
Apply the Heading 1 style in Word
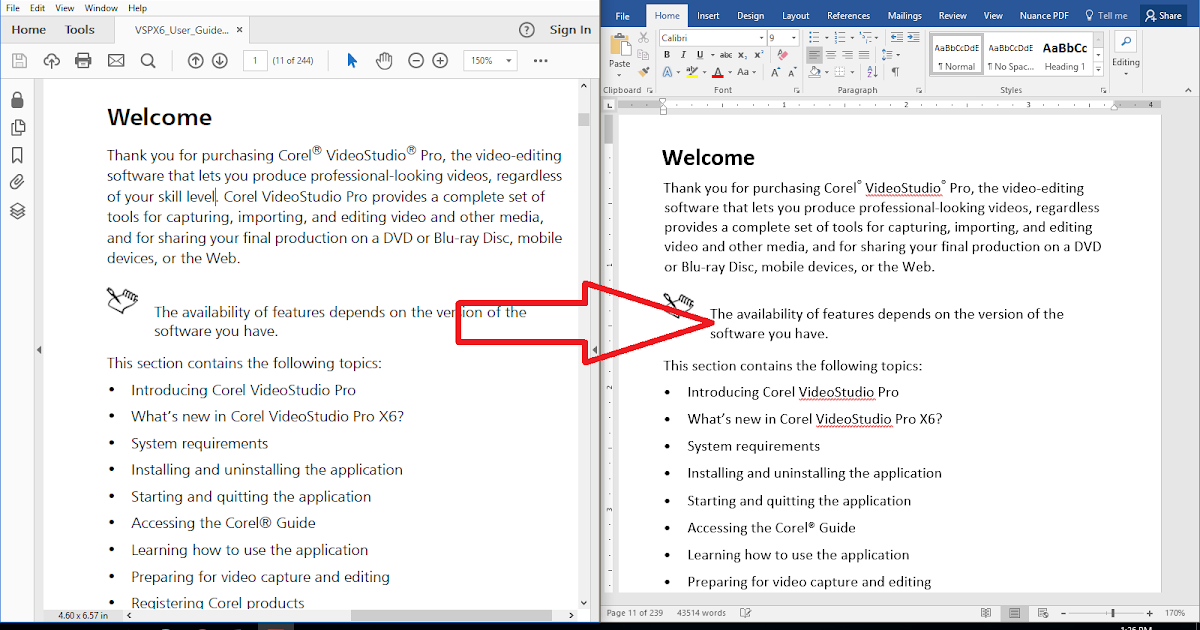(x=1064, y=55)
